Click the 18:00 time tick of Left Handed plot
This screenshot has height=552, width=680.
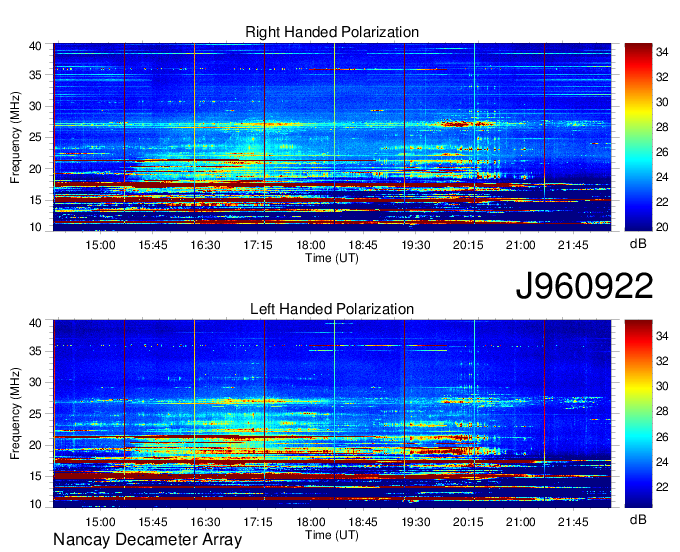(x=311, y=522)
